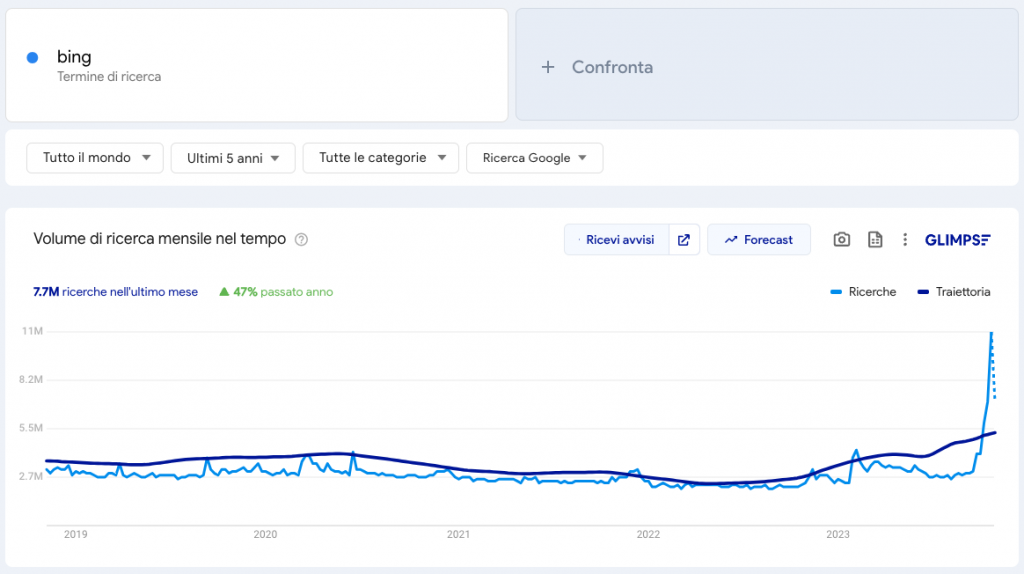Click the blue dot beside bing term
Viewport: 1024px width, 574px height.
tap(32, 58)
